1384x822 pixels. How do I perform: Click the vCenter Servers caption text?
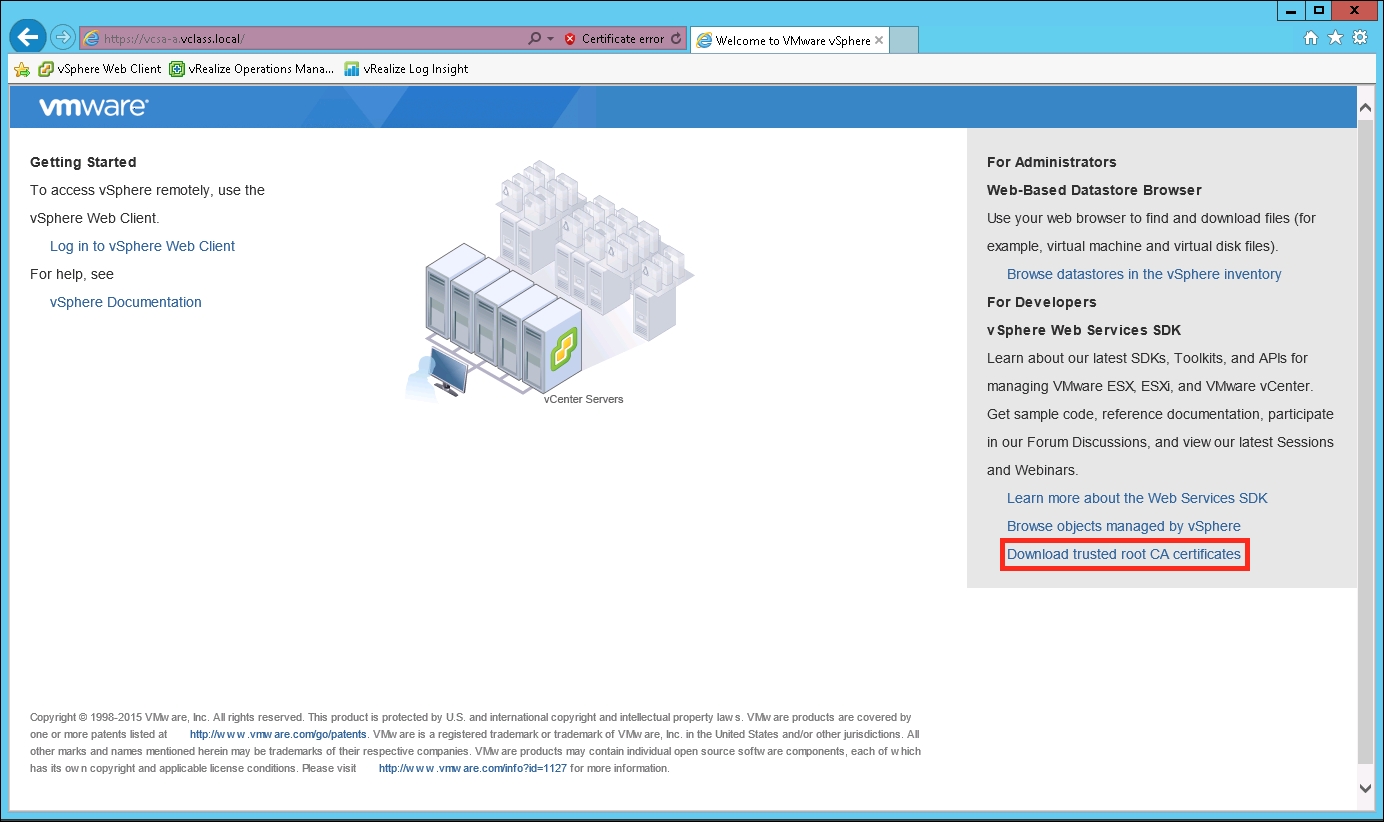(583, 399)
